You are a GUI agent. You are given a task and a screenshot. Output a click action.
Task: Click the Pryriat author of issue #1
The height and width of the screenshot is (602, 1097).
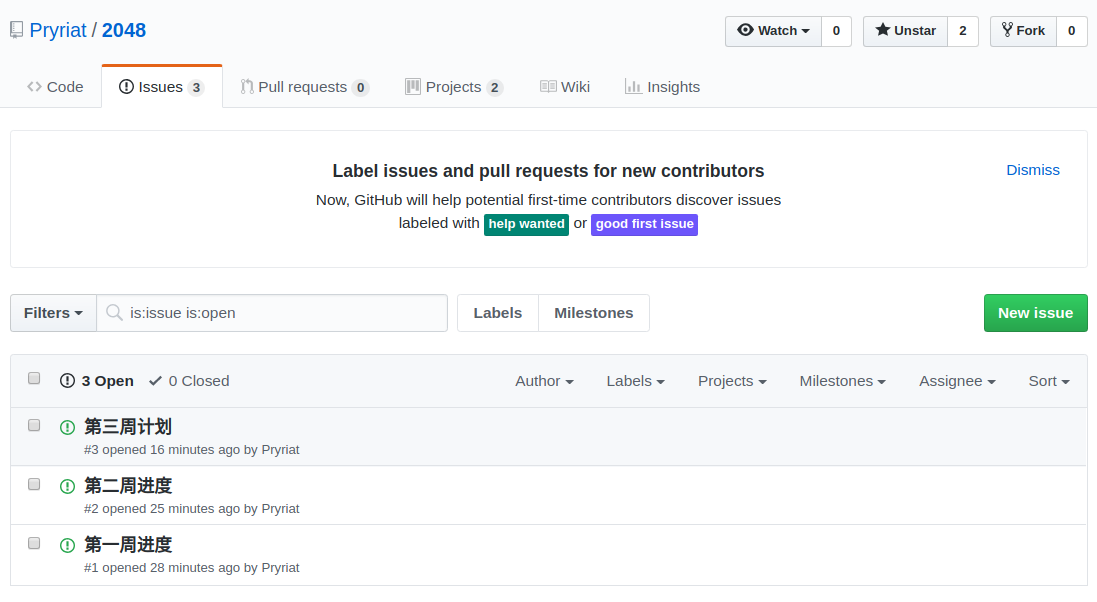280,567
